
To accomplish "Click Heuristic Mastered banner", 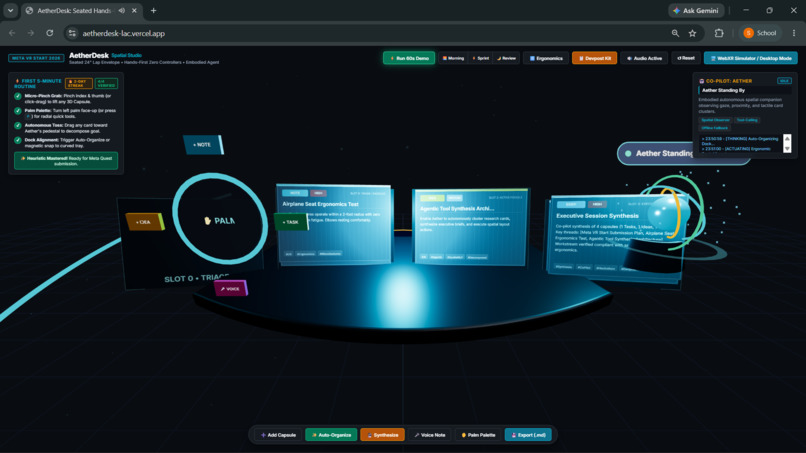I will tap(66, 161).
